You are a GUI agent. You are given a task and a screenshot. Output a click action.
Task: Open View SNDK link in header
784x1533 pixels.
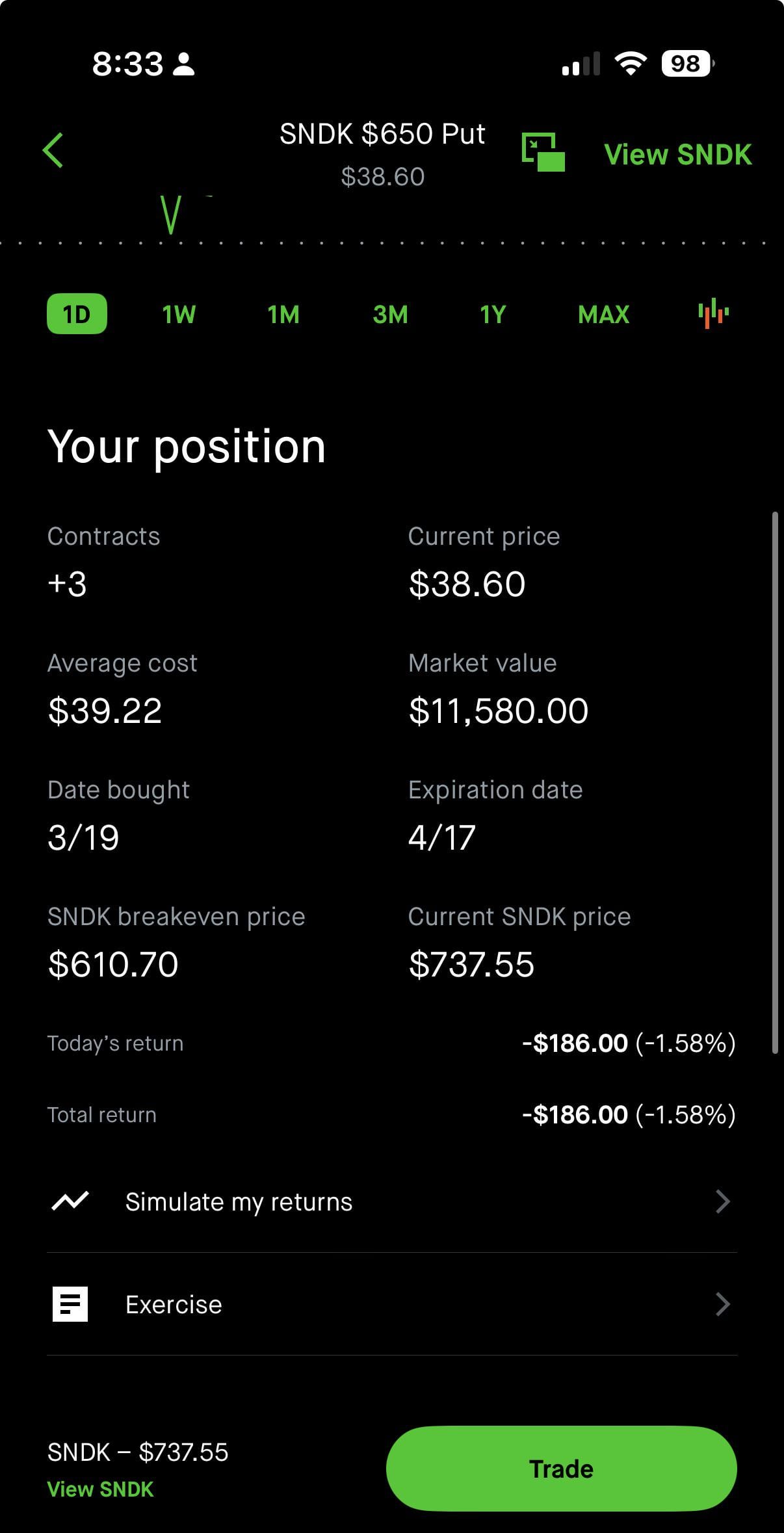pos(677,155)
